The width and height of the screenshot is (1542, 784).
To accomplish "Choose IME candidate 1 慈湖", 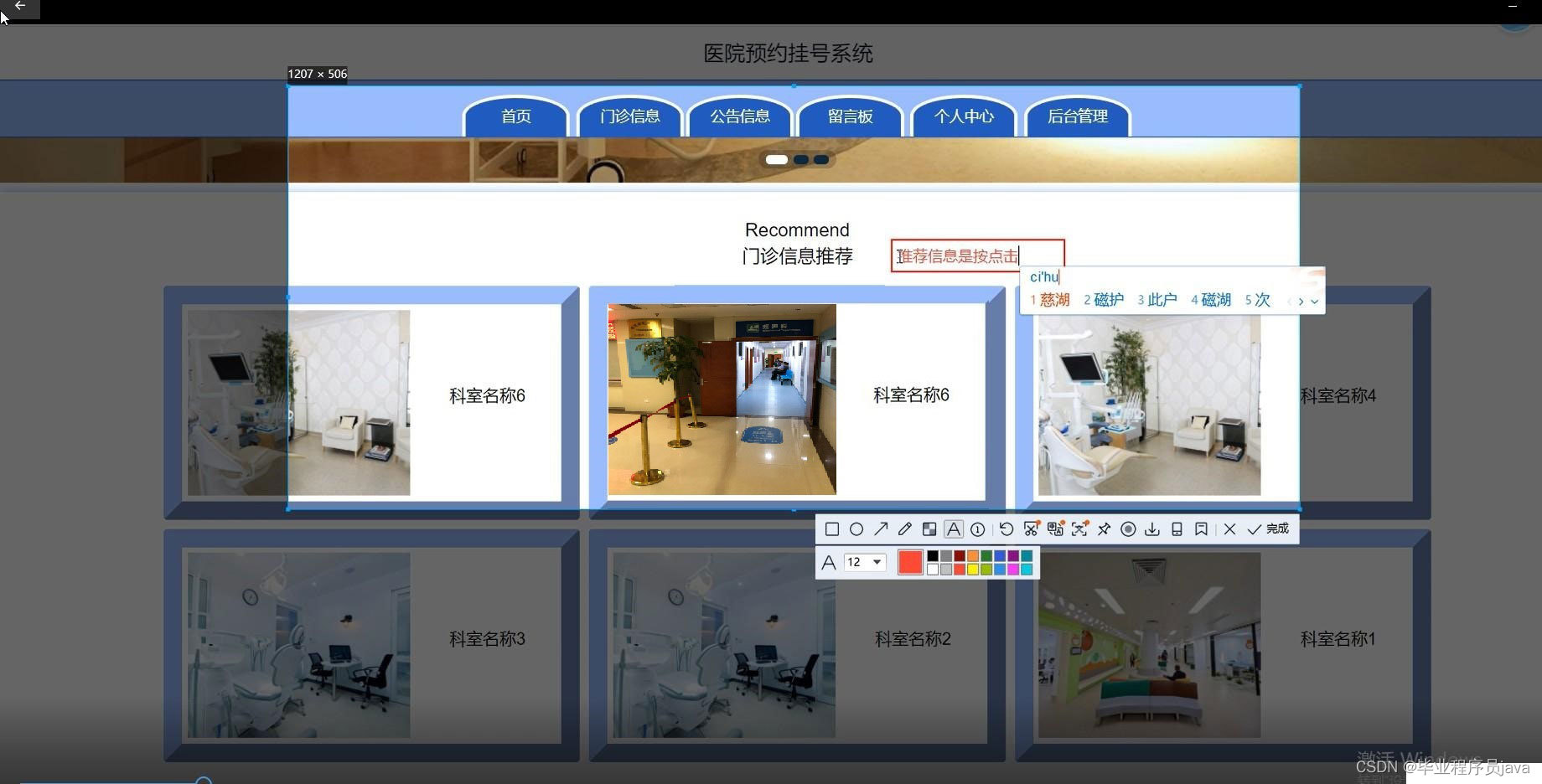I will pos(1050,300).
